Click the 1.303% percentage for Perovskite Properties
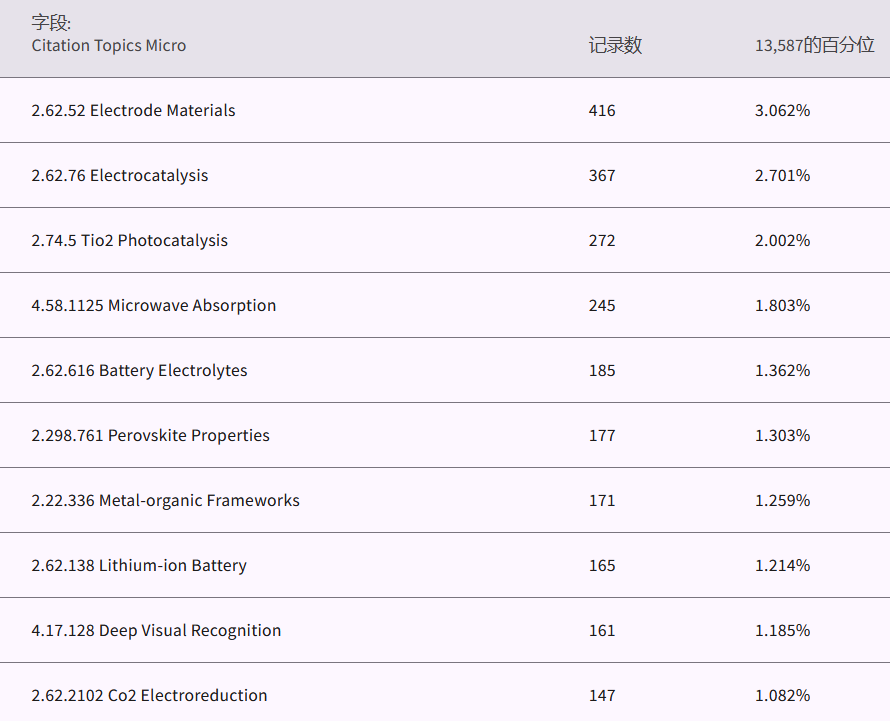890x721 pixels. [x=782, y=435]
